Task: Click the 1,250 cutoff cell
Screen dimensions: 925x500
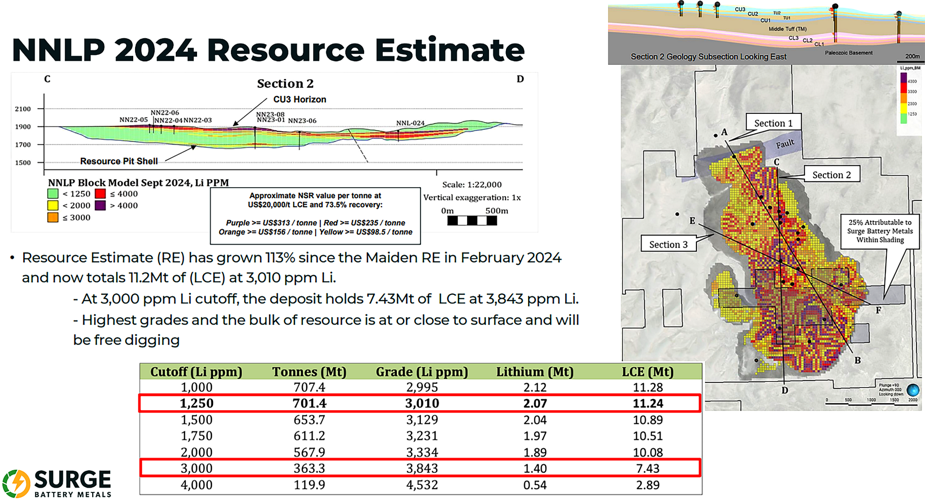Action: click(197, 403)
